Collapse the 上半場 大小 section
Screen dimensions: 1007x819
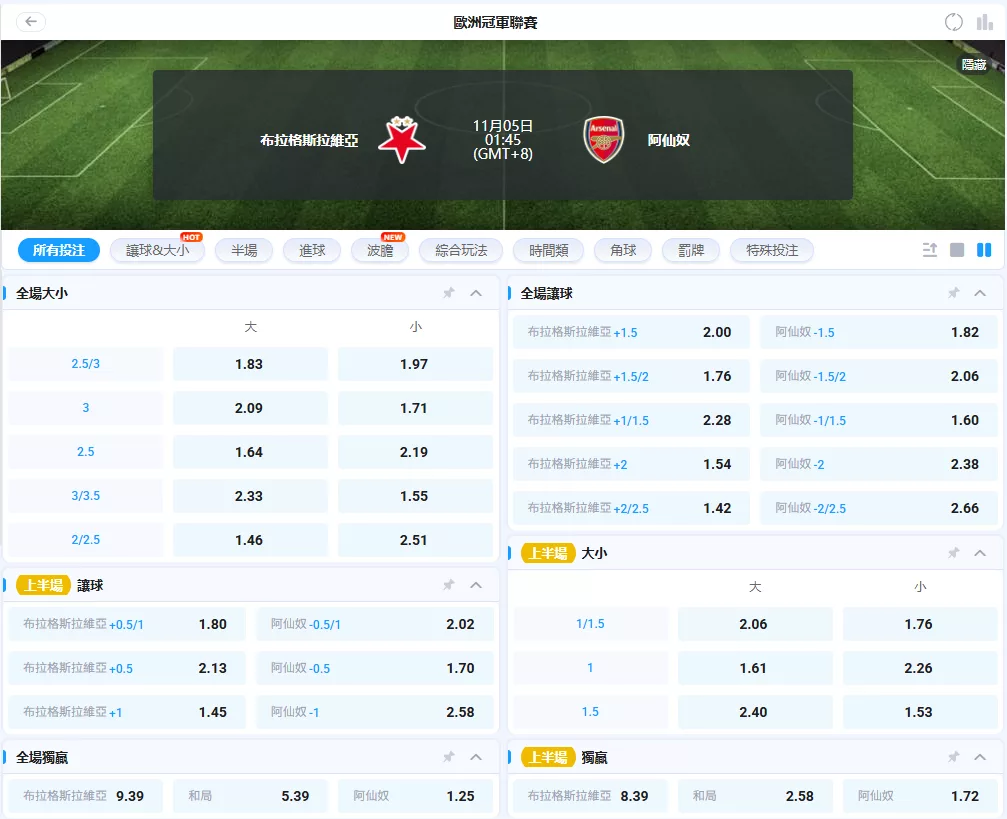click(x=980, y=553)
